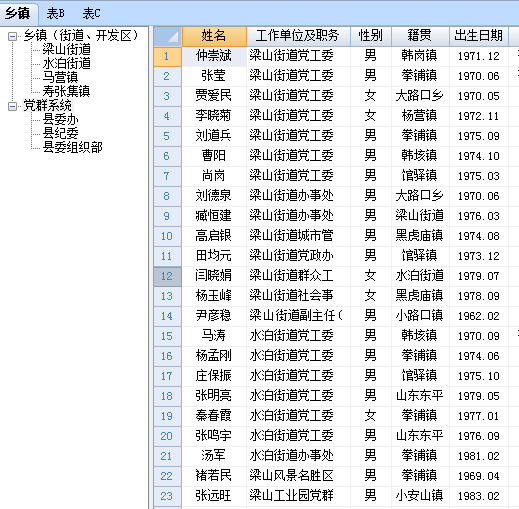Choose 寿张集镇 in the tree
The height and width of the screenshot is (509, 519).
66,91
